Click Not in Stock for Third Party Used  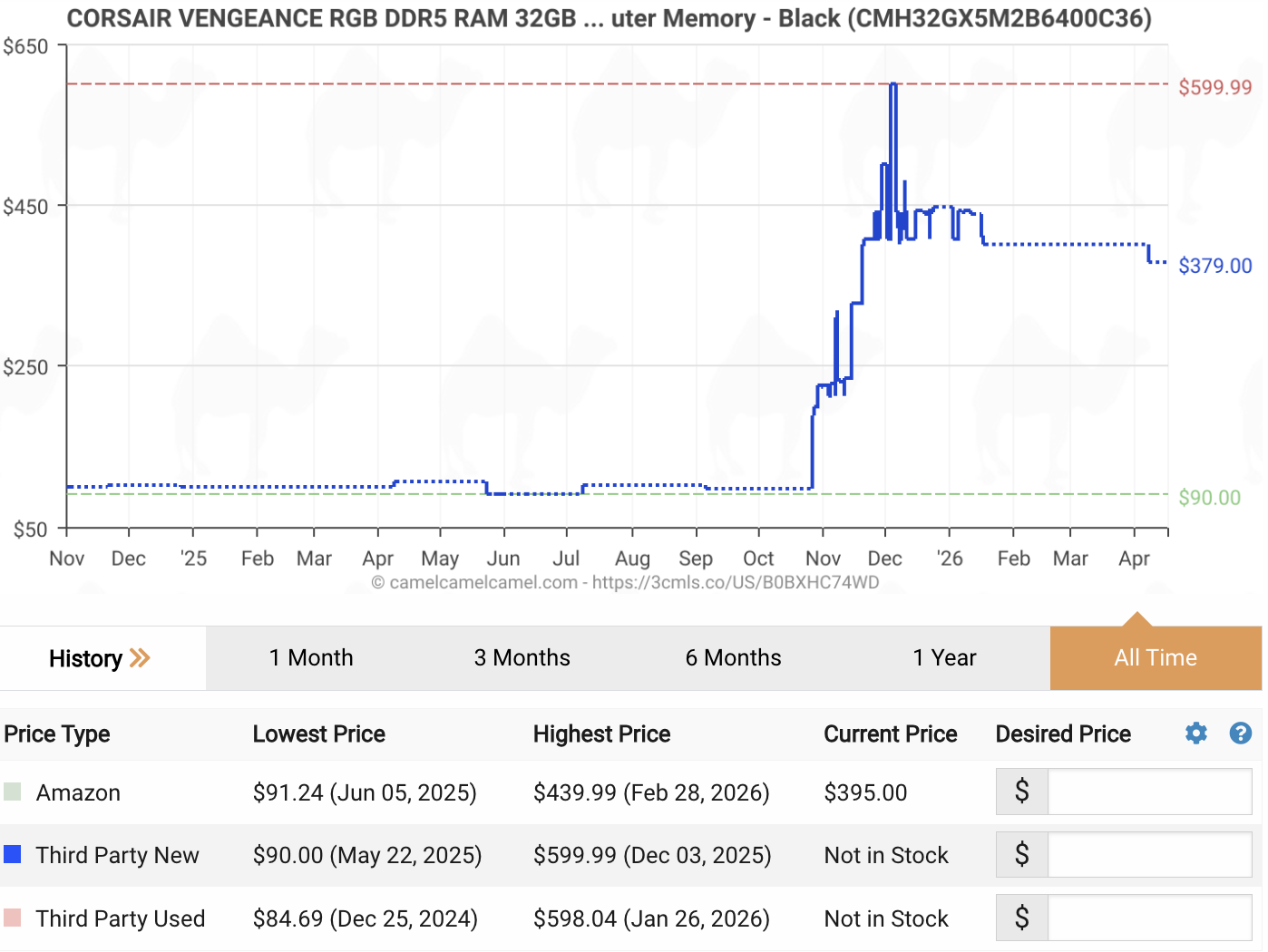coord(886,918)
